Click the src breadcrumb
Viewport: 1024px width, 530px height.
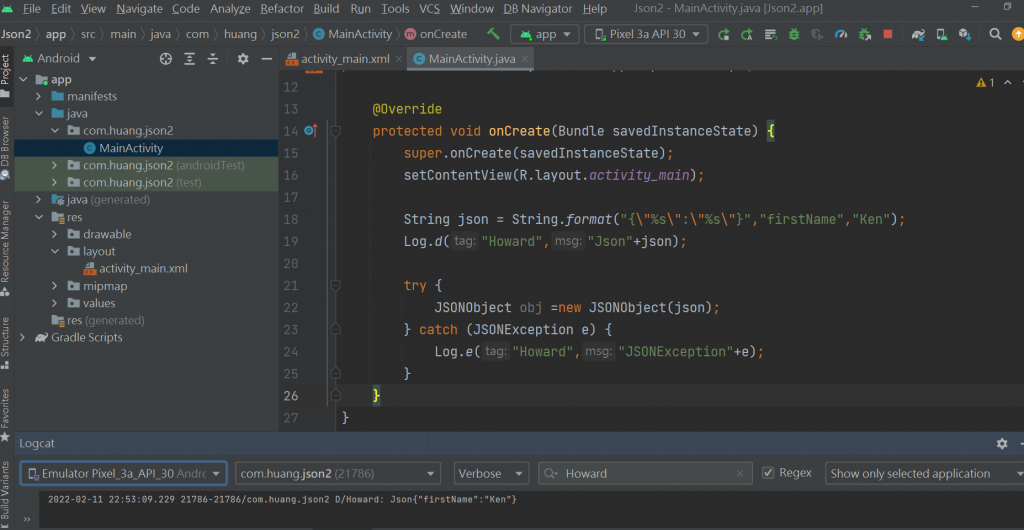click(88, 34)
